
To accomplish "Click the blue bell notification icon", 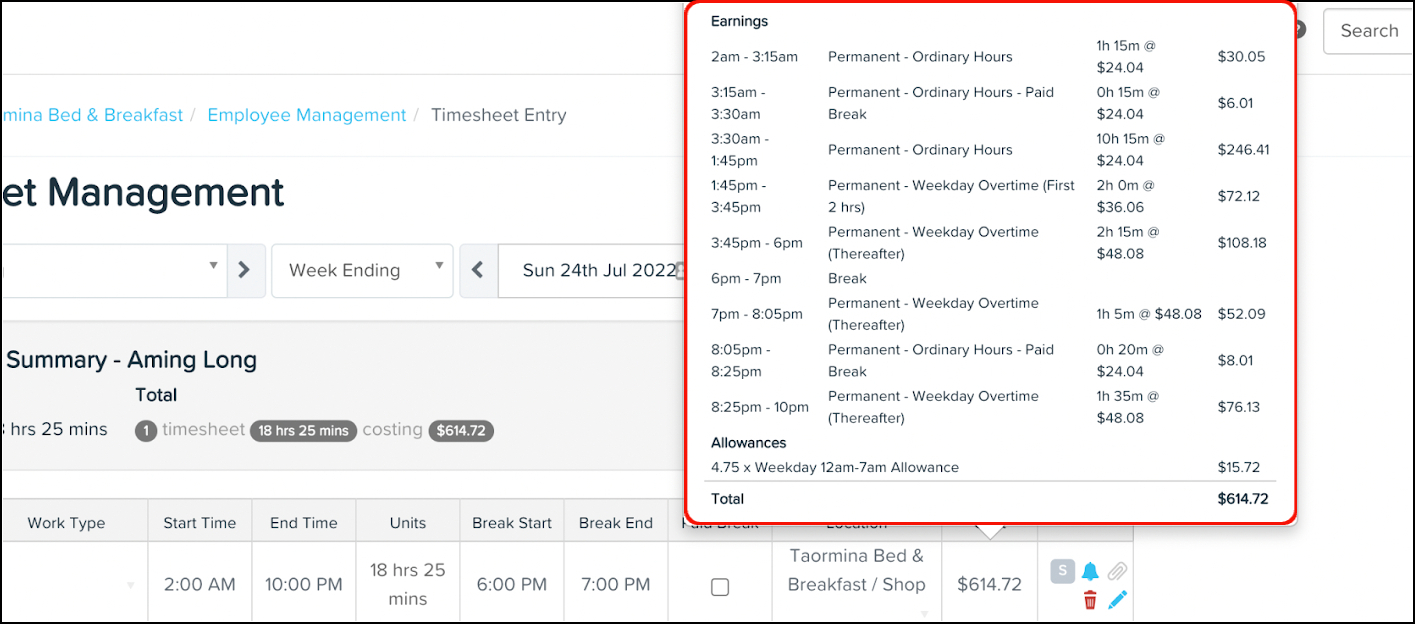I will tap(1090, 571).
